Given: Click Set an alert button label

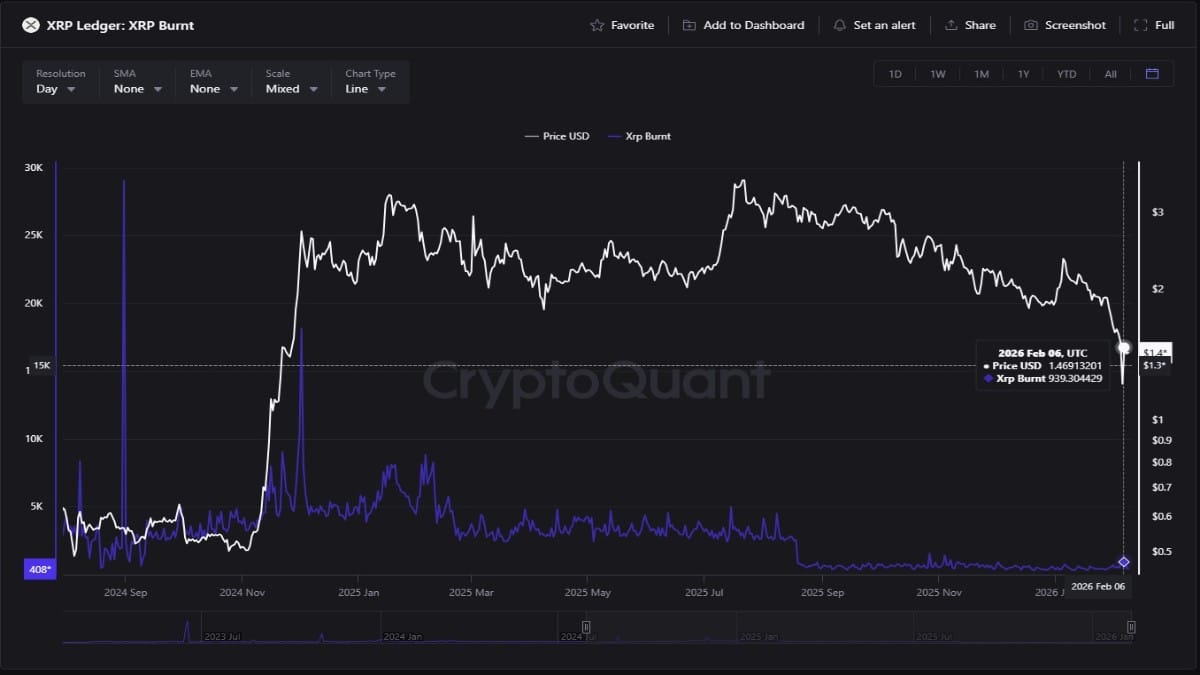Looking at the screenshot, I should [884, 25].
